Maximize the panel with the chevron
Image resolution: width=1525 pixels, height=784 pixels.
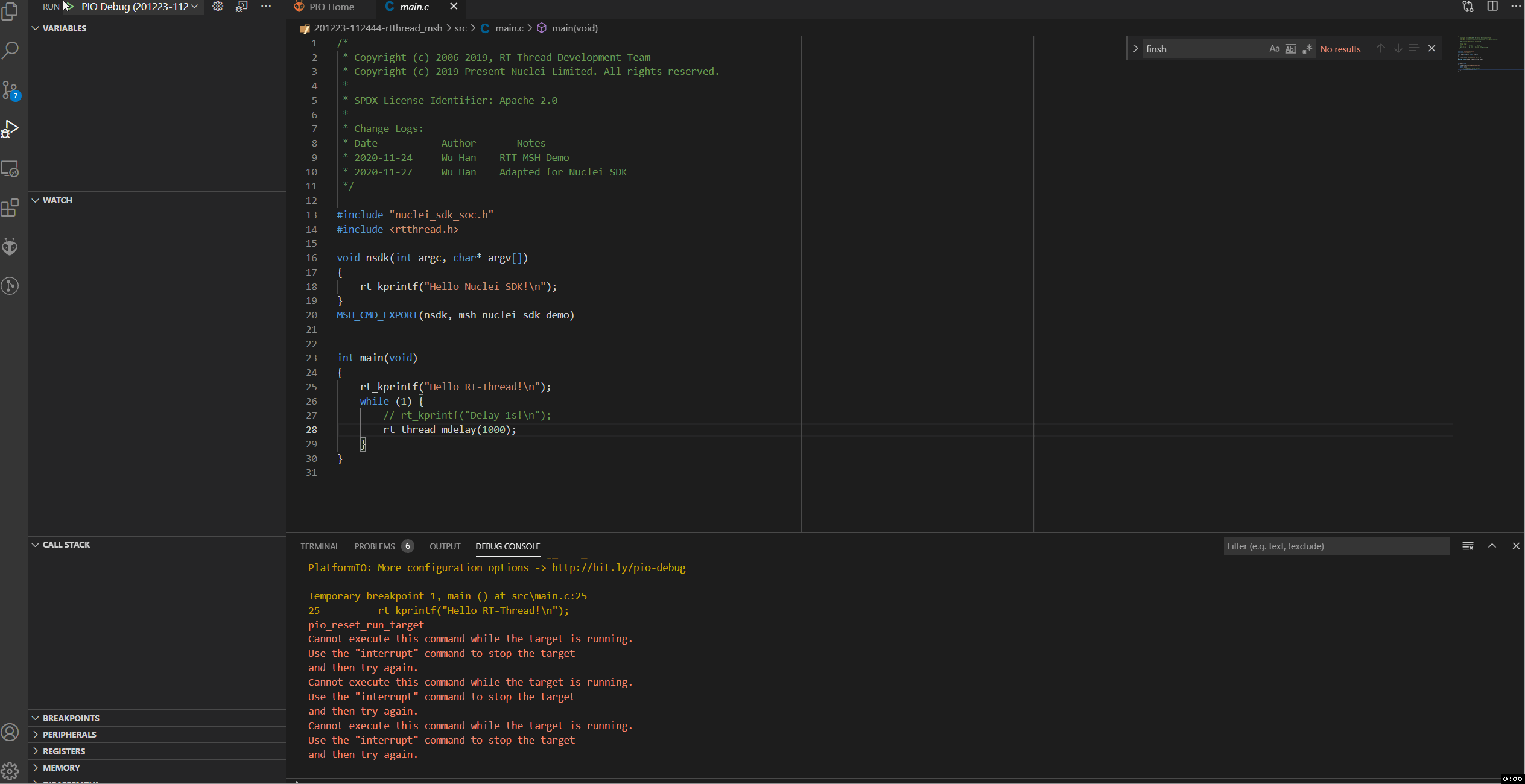pyautogui.click(x=1492, y=546)
